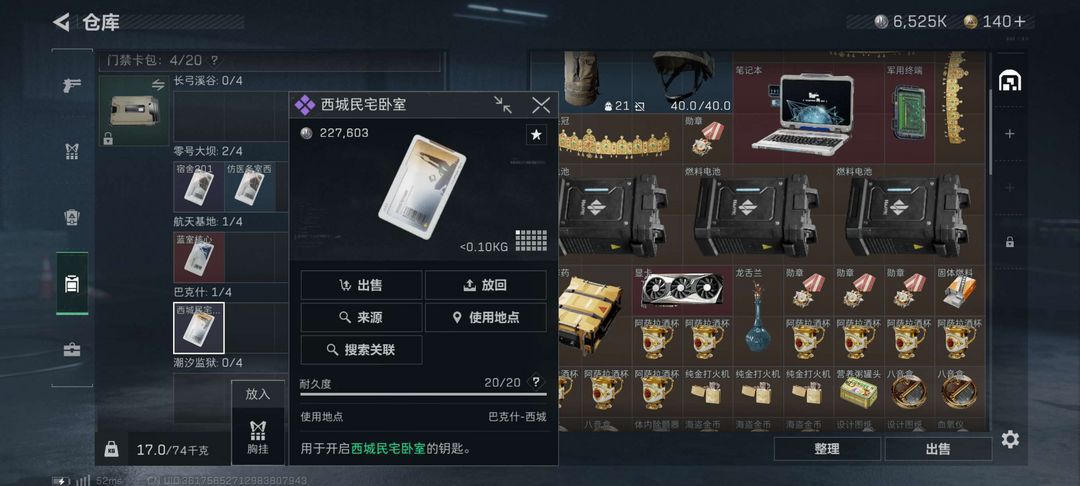
Task: Click the 出售 button in the item panel
Action: [x=361, y=285]
